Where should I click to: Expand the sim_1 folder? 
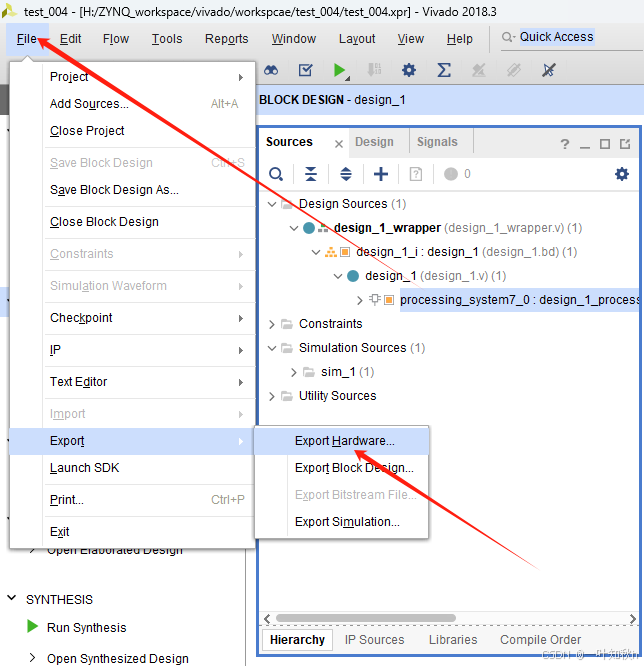(294, 373)
